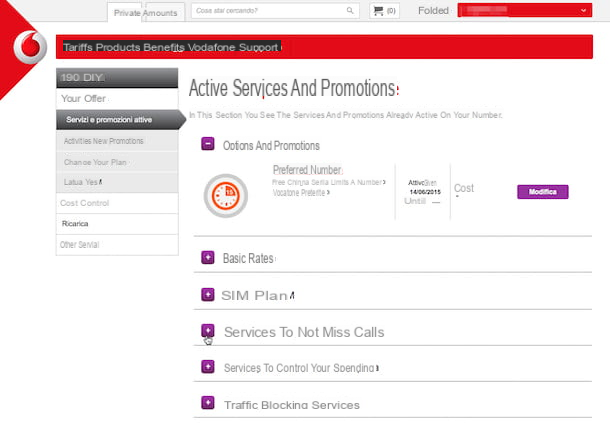
Task: Open the Tariffs menu
Action: (x=78, y=47)
